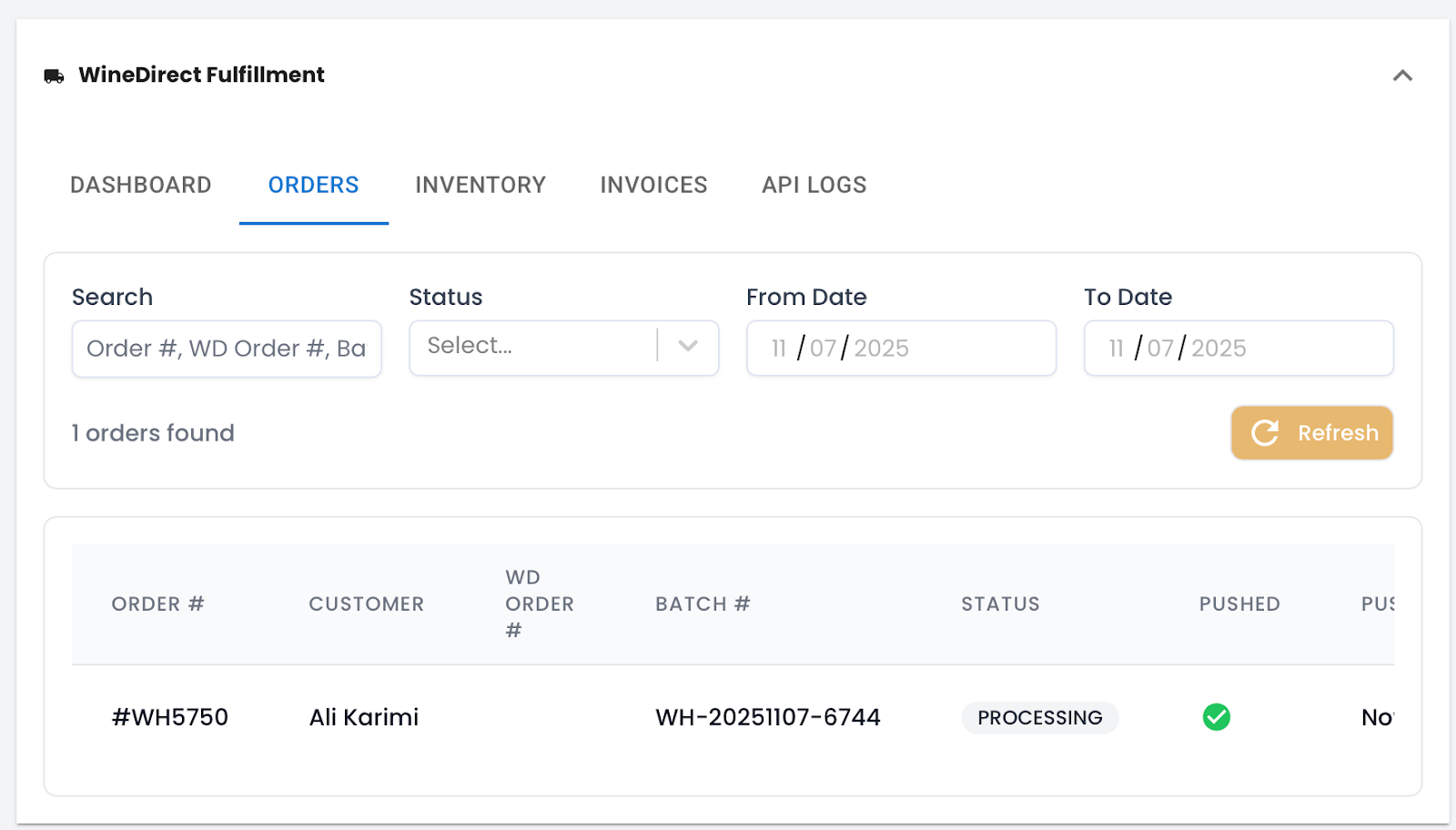Viewport: 1456px width, 830px height.
Task: Select the Orders tab
Action: click(313, 185)
